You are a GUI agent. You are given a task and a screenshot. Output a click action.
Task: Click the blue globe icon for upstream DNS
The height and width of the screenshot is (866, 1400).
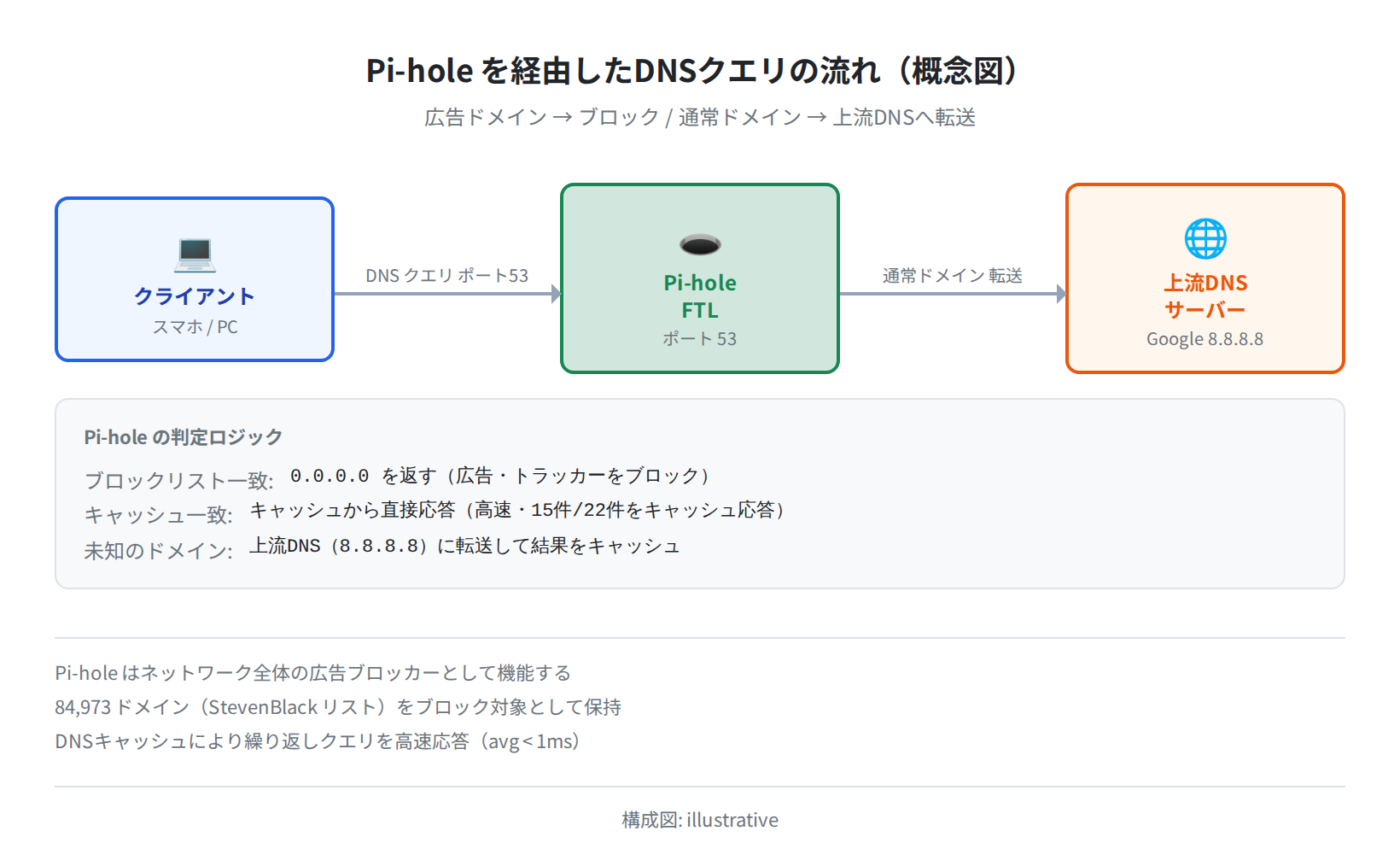[x=1205, y=238]
